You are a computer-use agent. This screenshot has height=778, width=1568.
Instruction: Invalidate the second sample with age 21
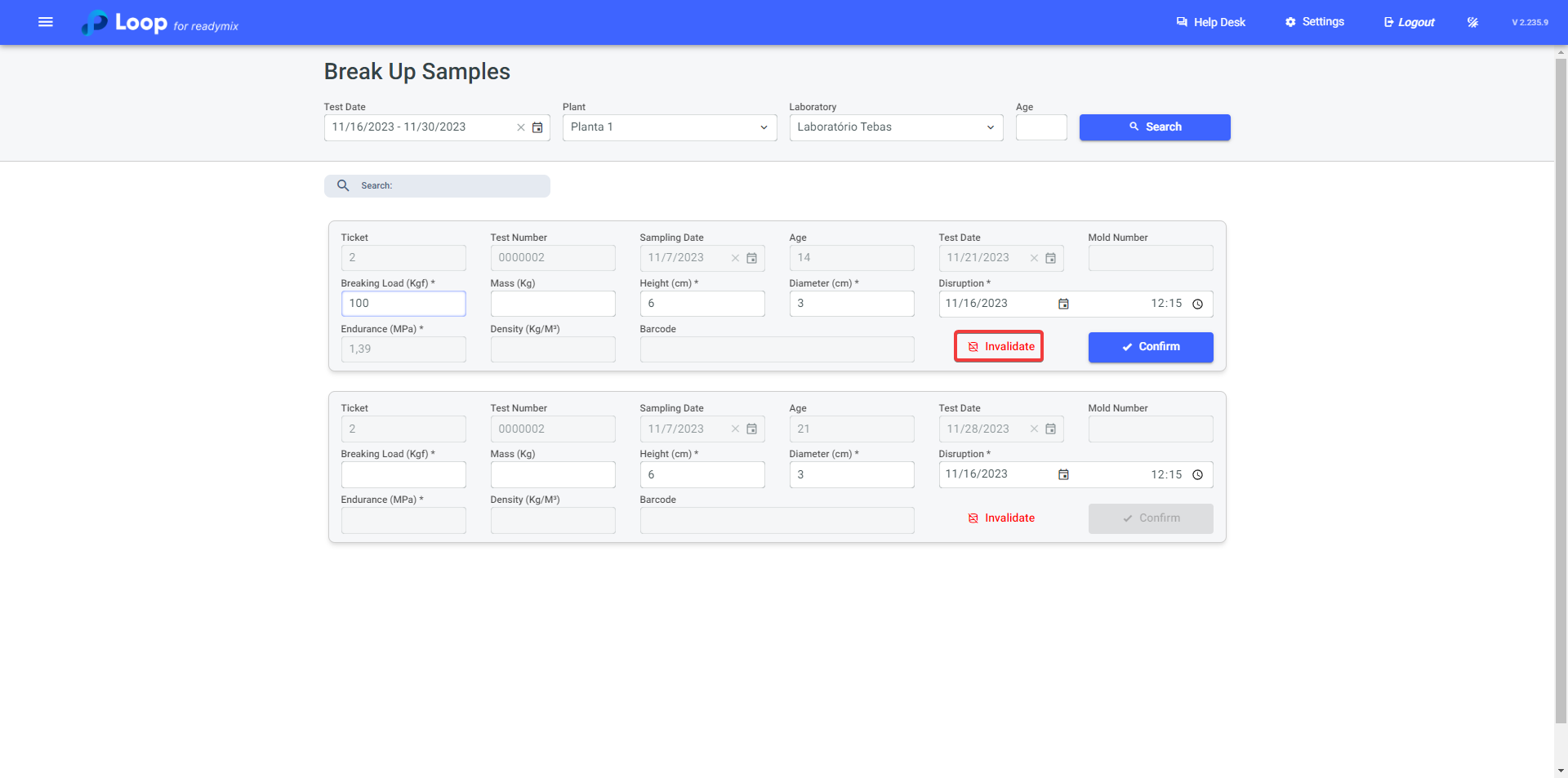coord(1001,518)
